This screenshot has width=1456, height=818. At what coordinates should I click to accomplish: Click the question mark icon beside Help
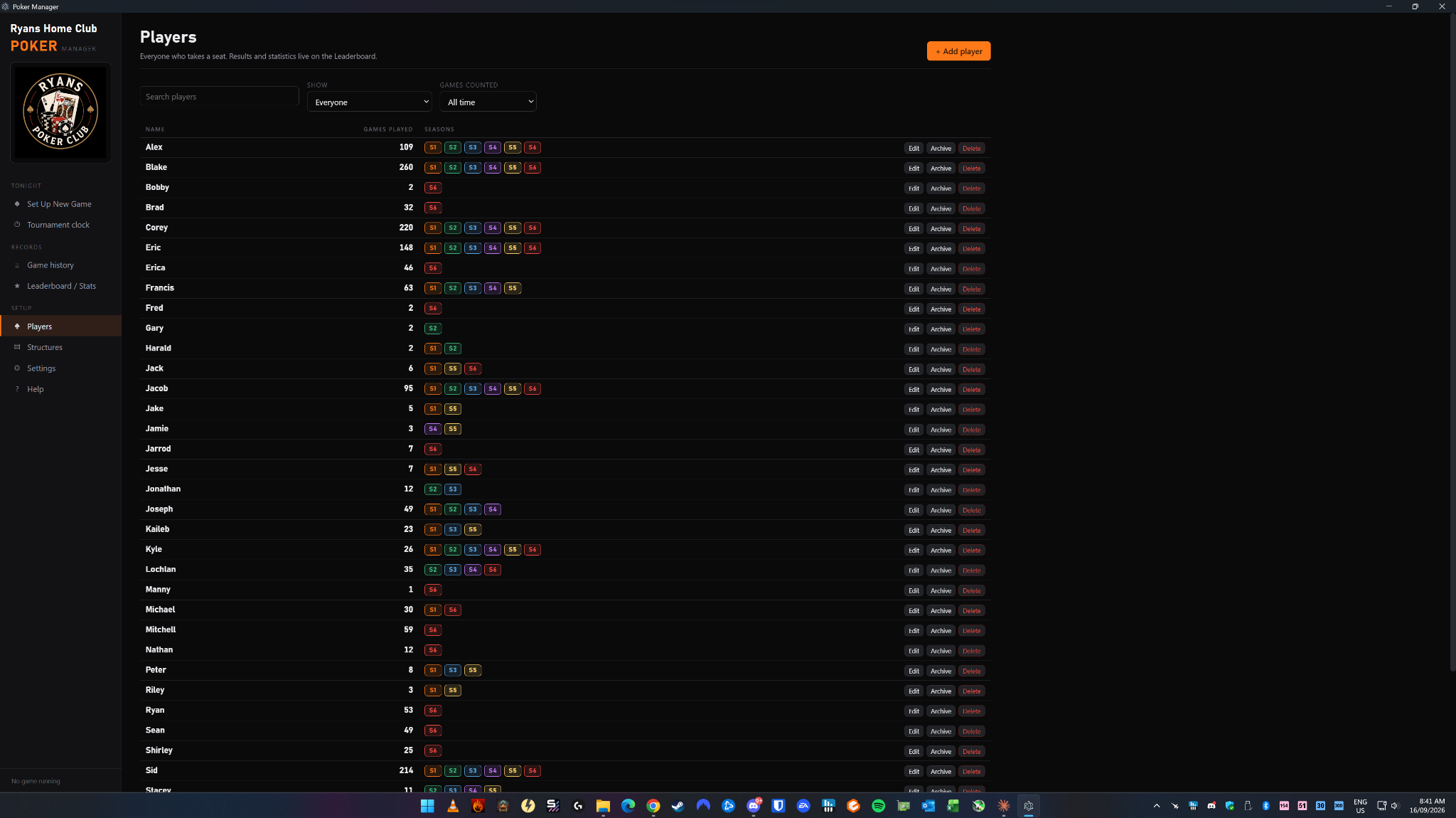pyautogui.click(x=17, y=389)
